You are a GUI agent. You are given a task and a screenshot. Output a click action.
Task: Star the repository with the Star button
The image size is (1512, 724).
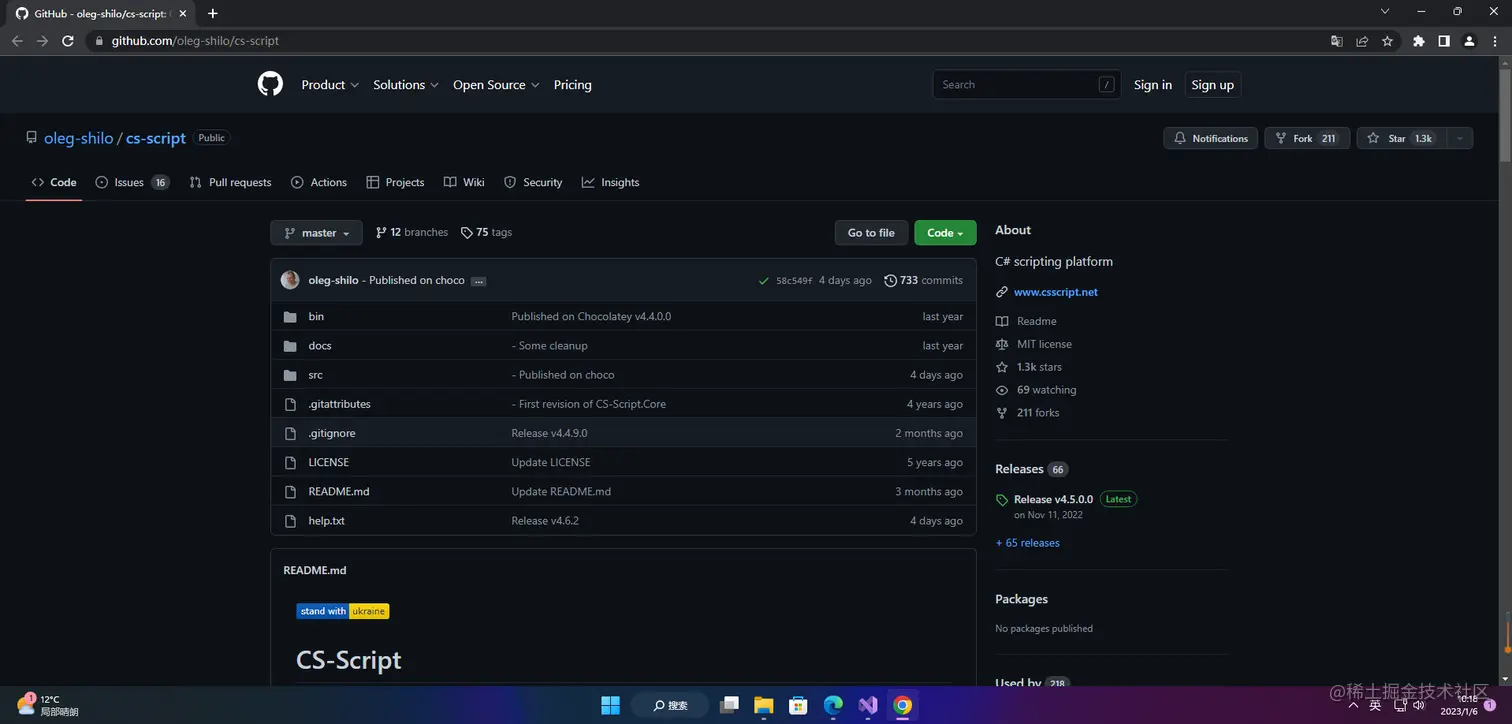1399,138
